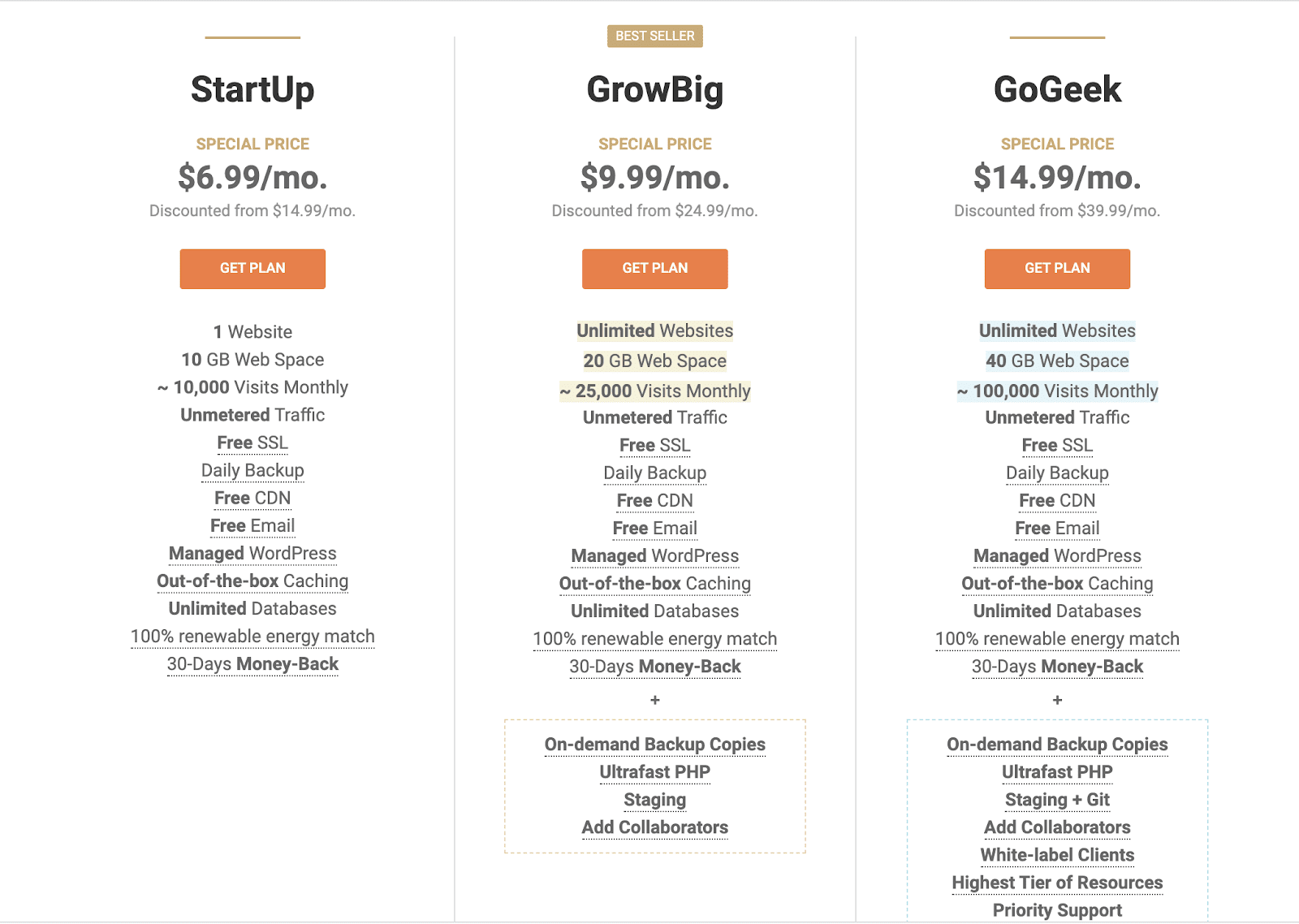This screenshot has width=1299, height=924.
Task: Open Free CDN details in GrowBig column
Action: pyautogui.click(x=654, y=500)
